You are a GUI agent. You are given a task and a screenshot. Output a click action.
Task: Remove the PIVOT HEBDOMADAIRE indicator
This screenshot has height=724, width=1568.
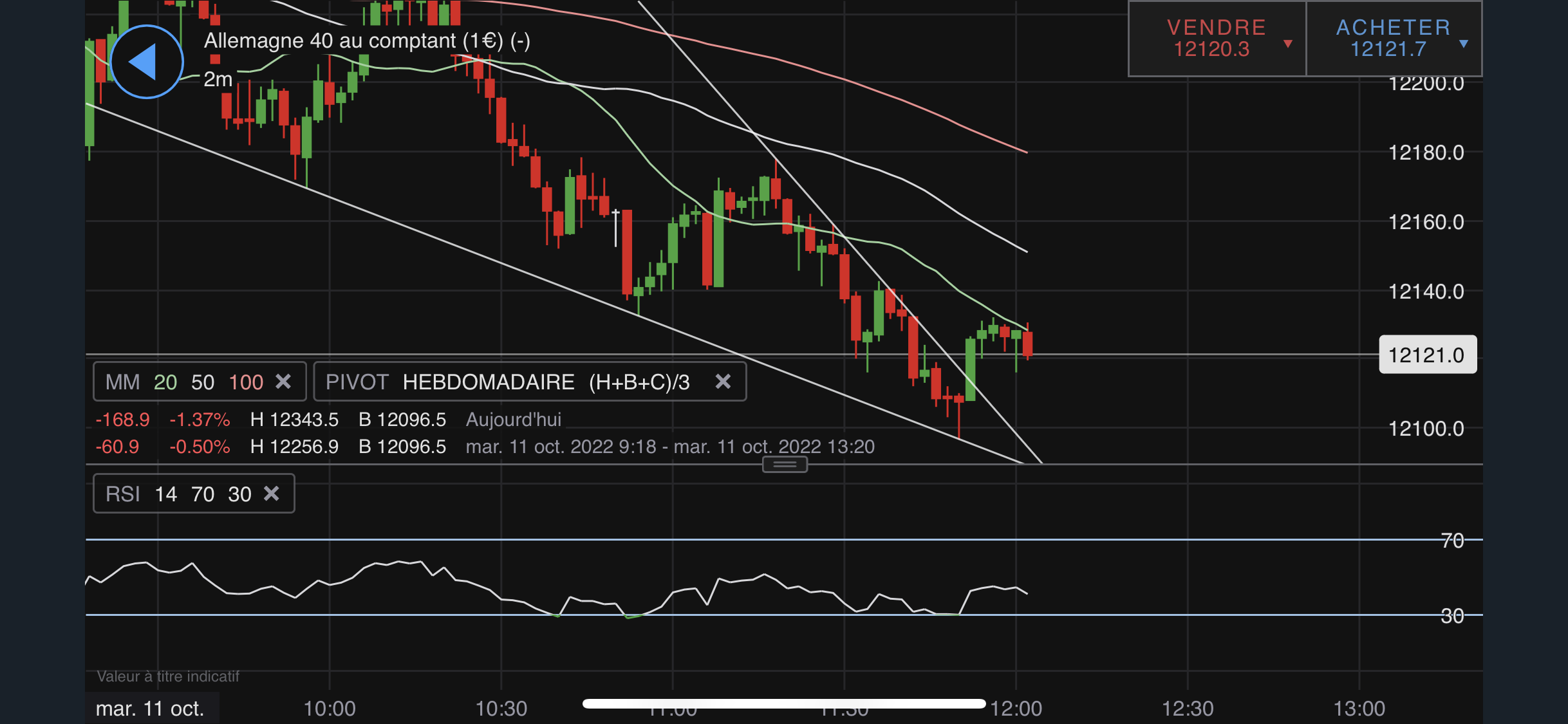coord(723,382)
